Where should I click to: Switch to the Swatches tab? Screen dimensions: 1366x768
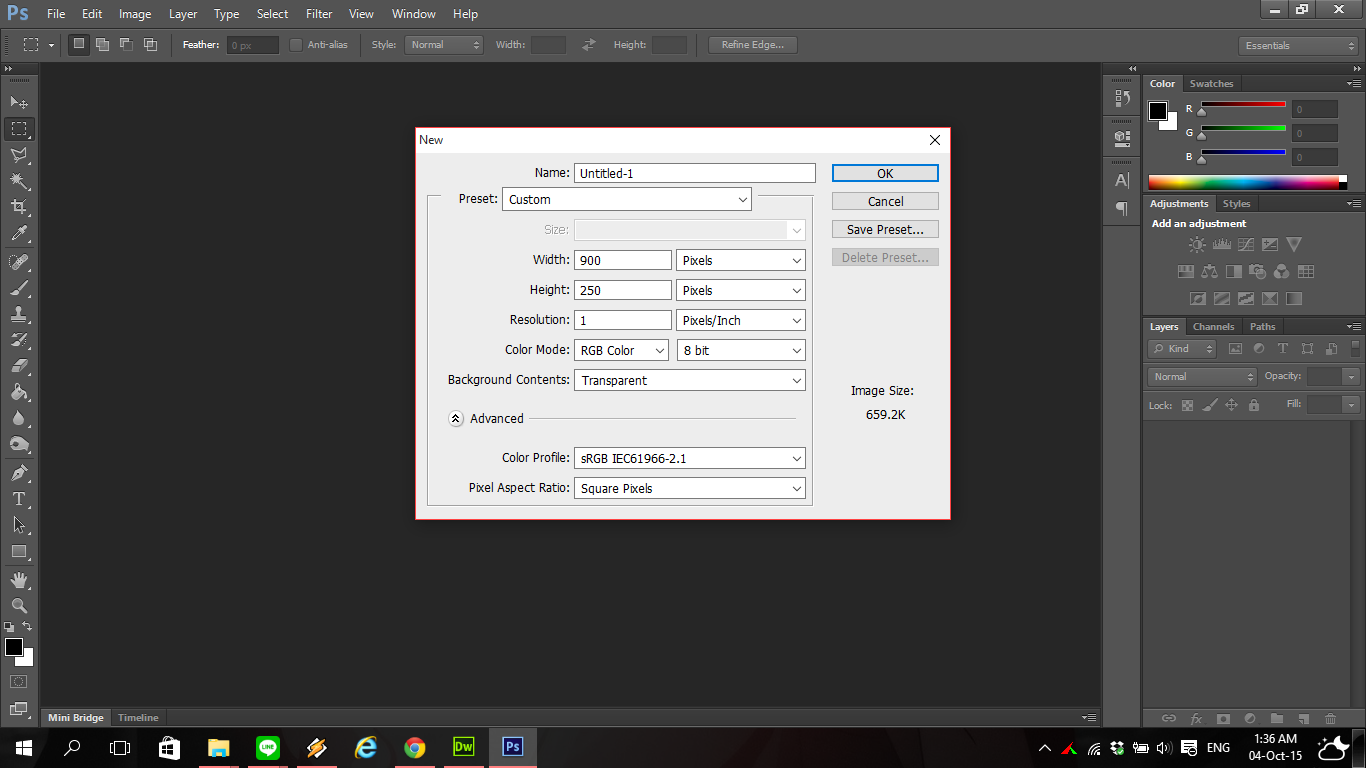pos(1211,84)
